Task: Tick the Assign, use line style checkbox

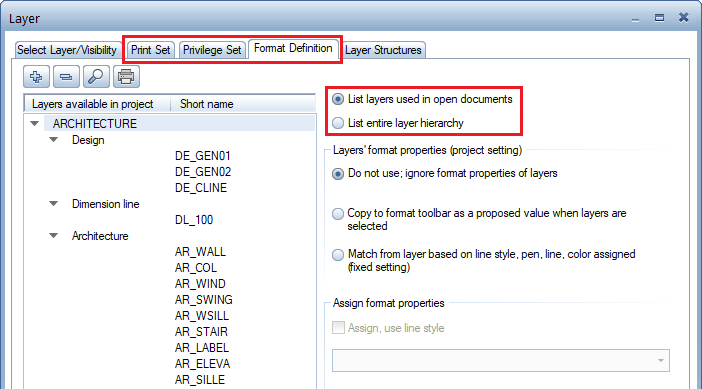Action: (338, 328)
